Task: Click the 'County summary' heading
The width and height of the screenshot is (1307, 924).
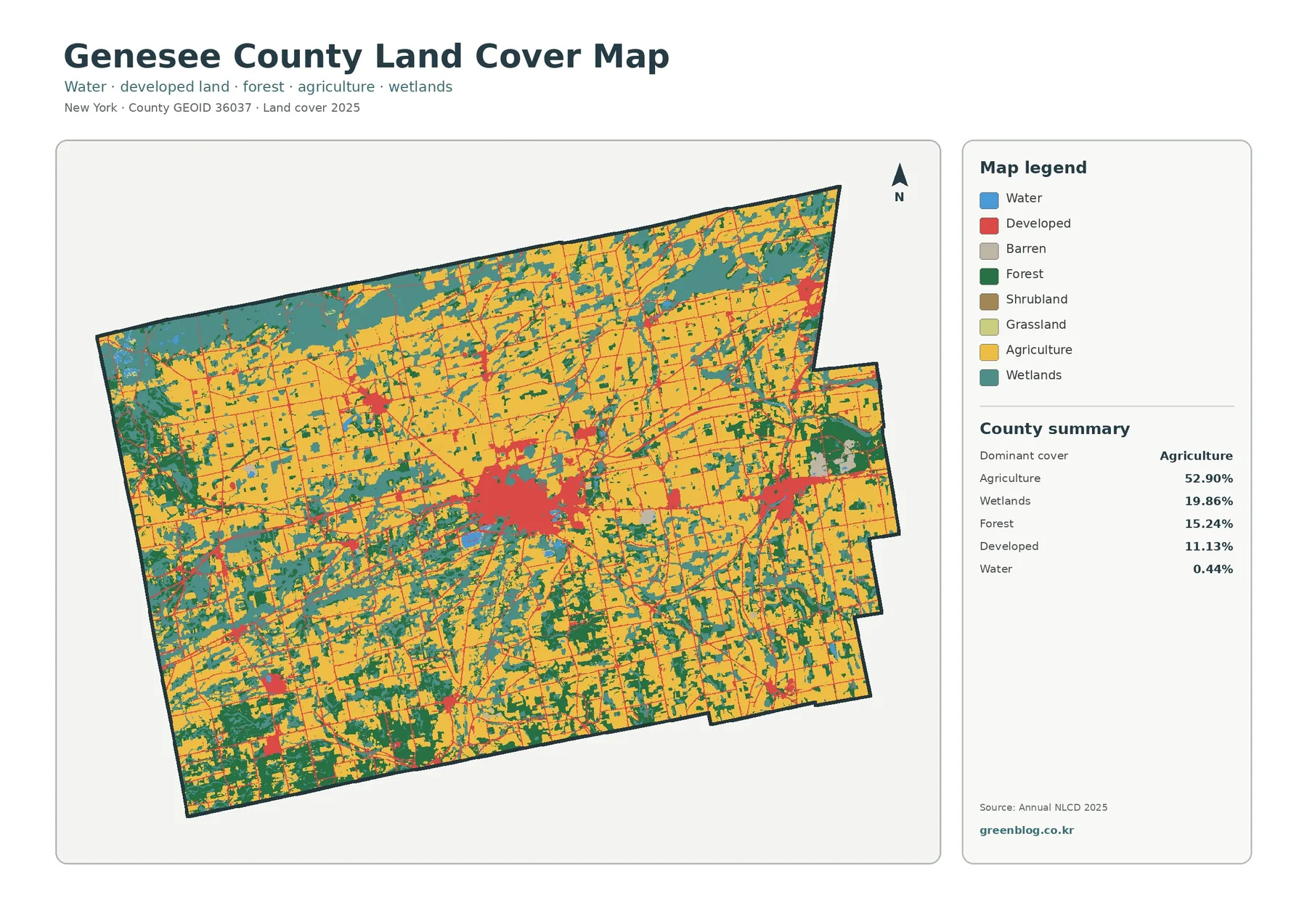Action: (1054, 429)
